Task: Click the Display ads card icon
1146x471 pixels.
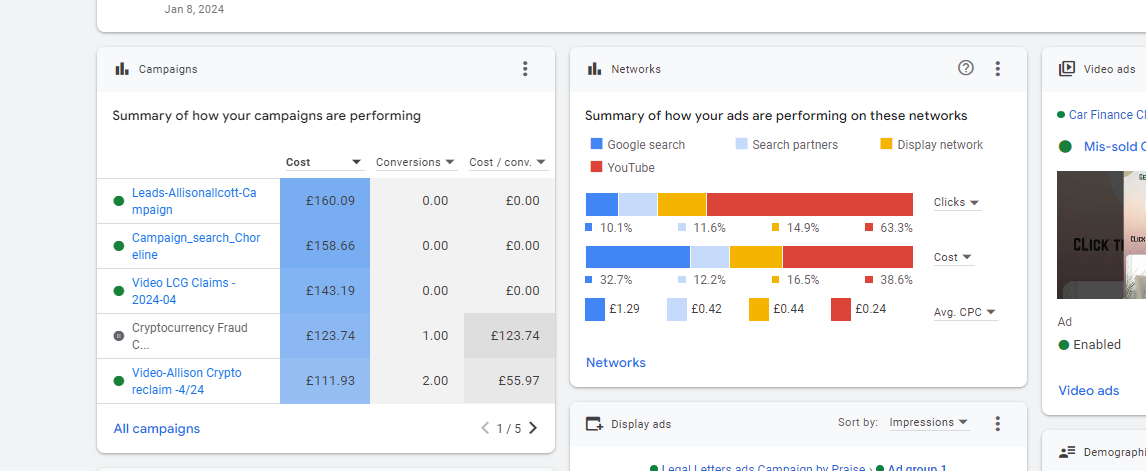Action: point(594,424)
